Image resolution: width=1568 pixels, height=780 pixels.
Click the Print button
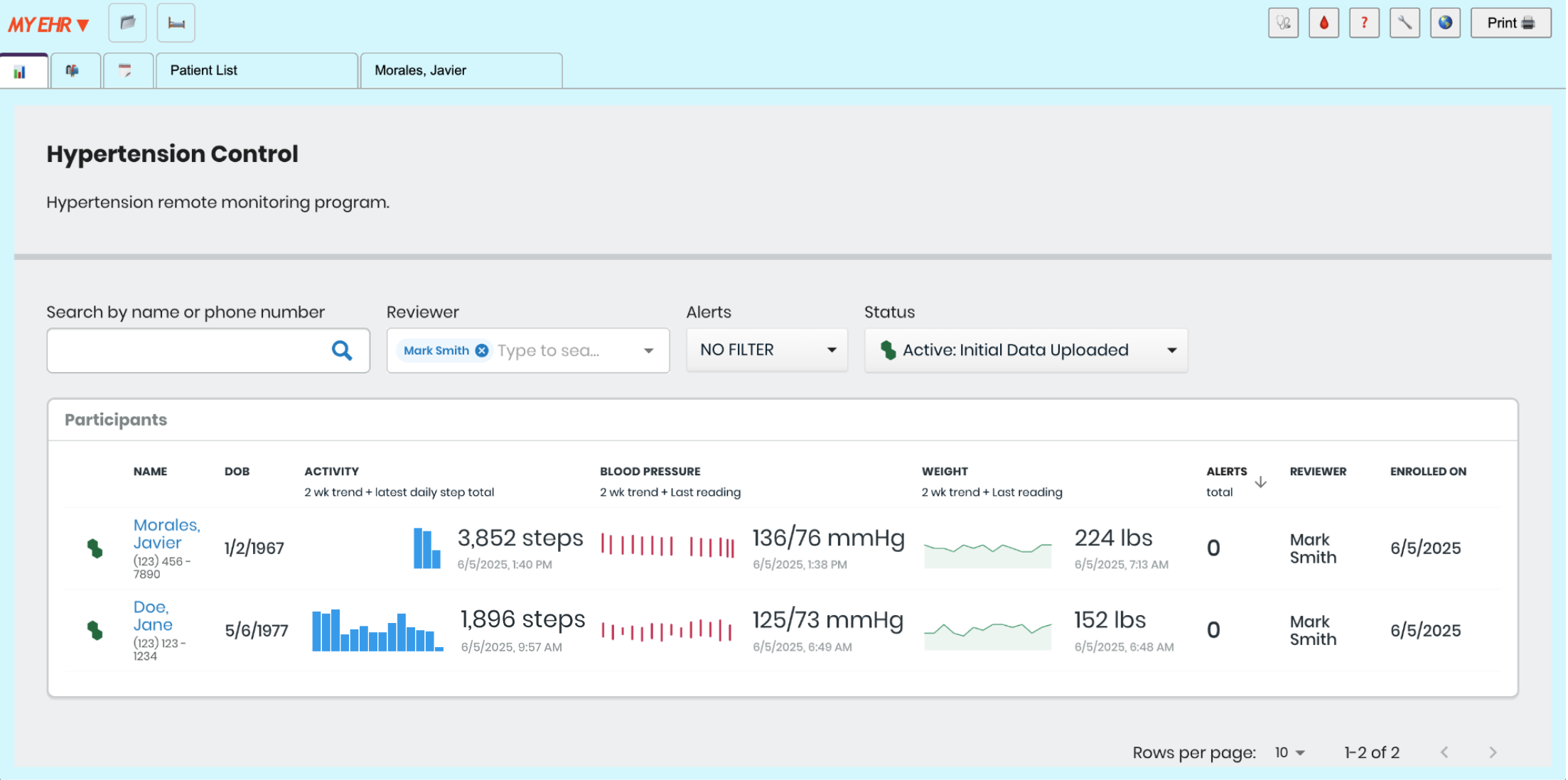[1510, 23]
